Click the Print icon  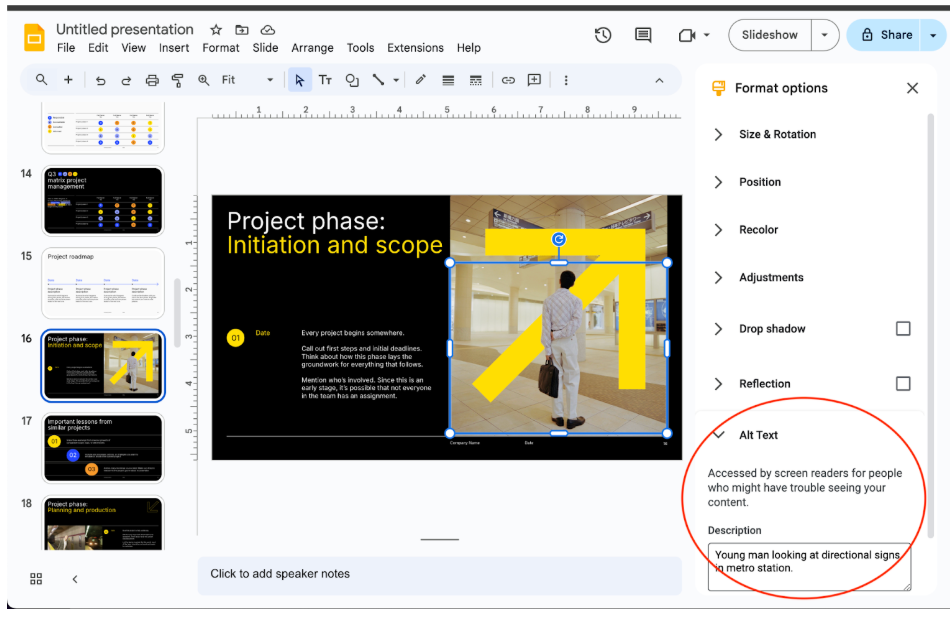tap(151, 79)
